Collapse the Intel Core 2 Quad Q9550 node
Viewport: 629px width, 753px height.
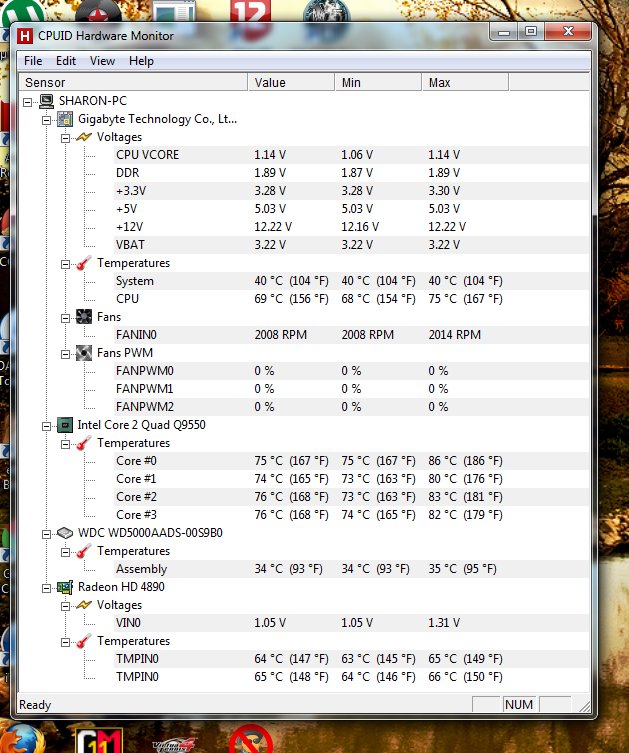(x=46, y=425)
